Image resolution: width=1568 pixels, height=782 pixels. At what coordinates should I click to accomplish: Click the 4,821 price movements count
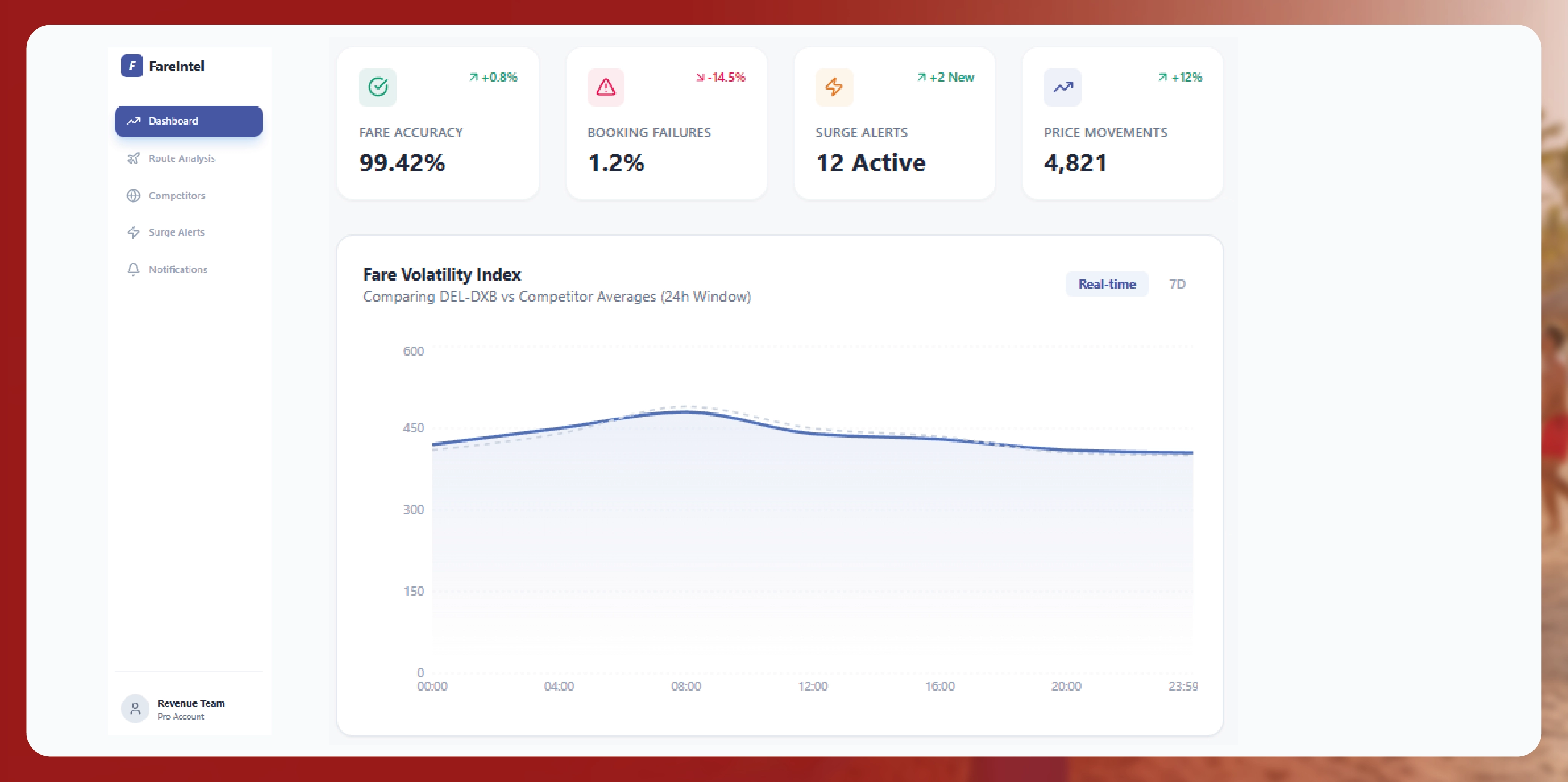[1076, 162]
